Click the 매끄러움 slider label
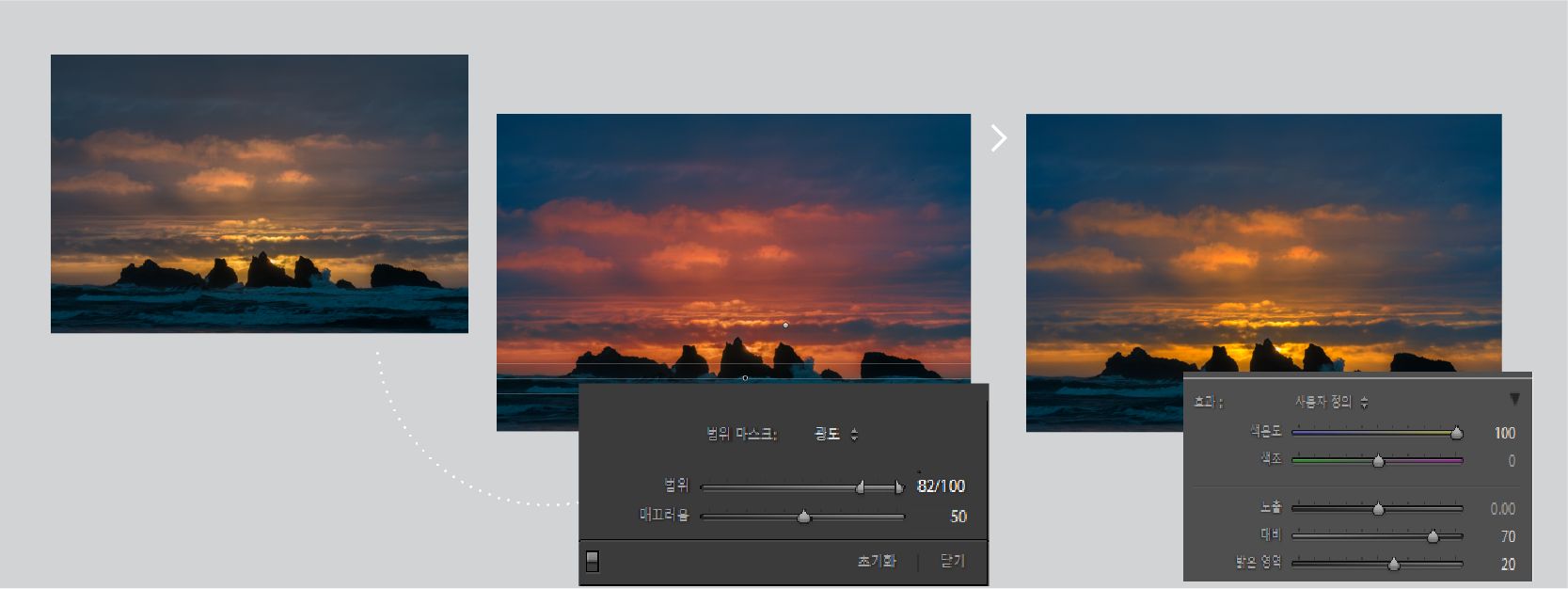This screenshot has width=1568, height=589. [664, 516]
